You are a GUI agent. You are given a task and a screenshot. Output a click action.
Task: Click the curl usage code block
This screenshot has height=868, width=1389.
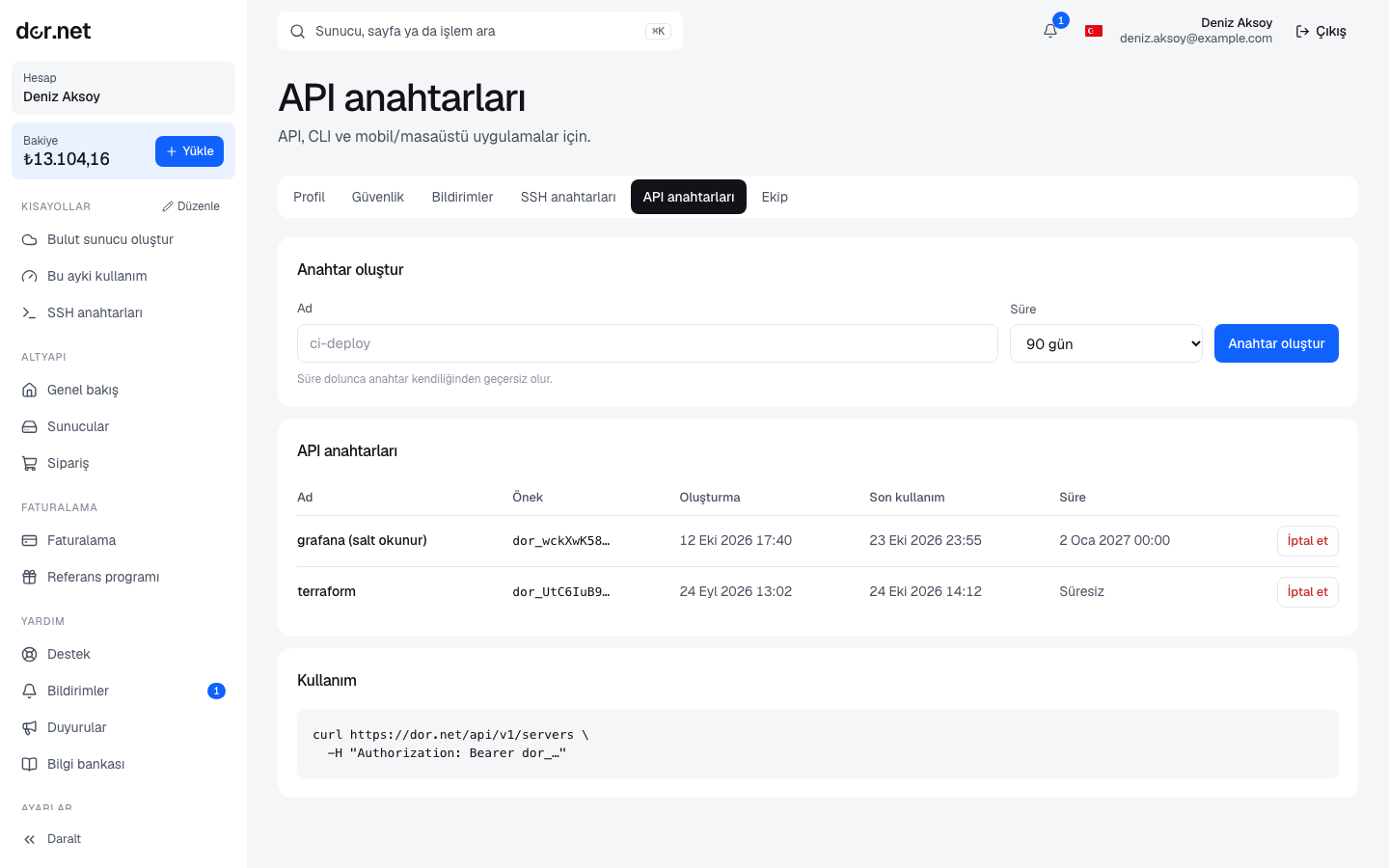[818, 744]
